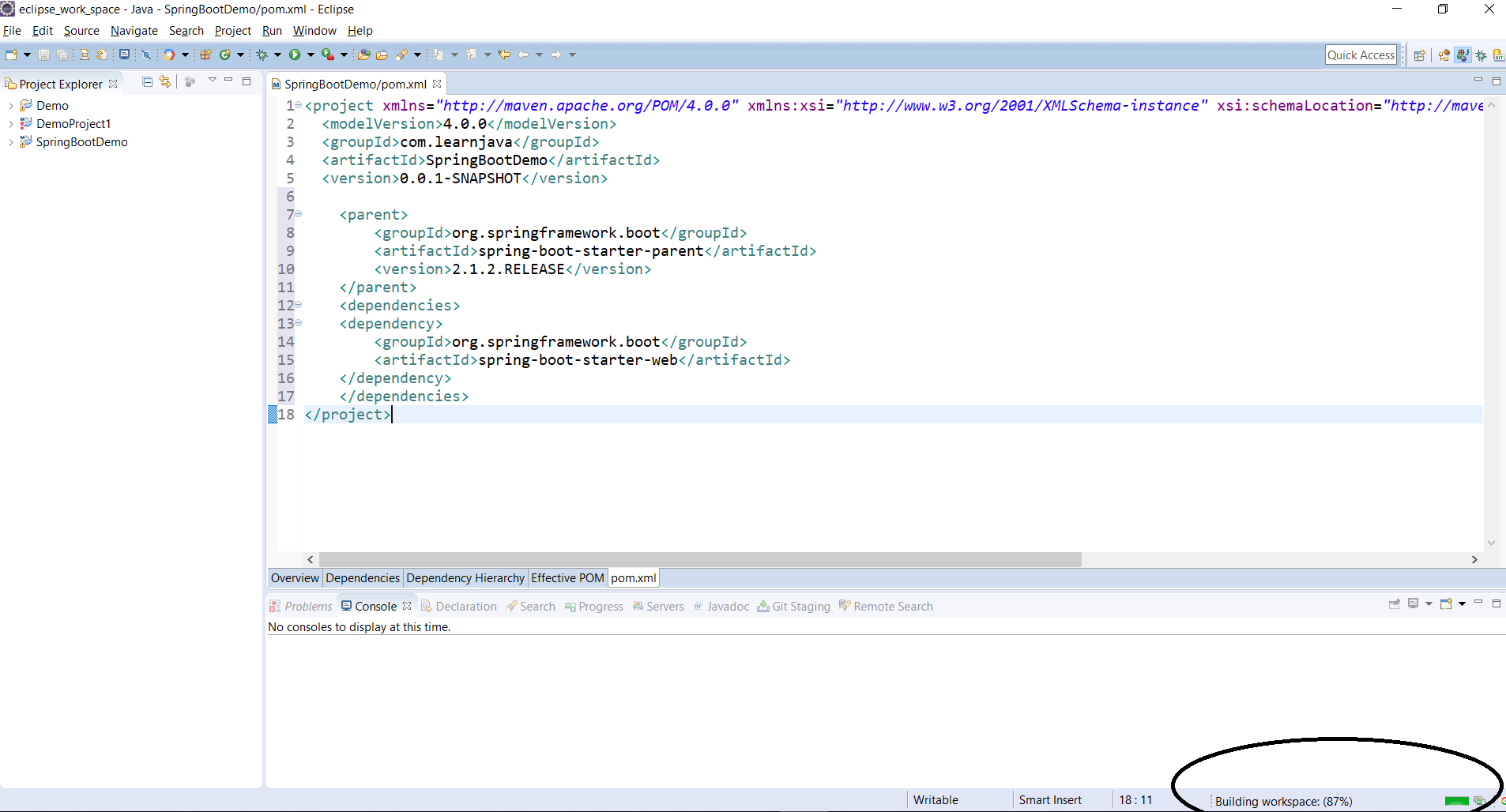Toggle Link with Editor in Project Explorer
Viewport: 1506px width, 812px height.
(x=165, y=82)
